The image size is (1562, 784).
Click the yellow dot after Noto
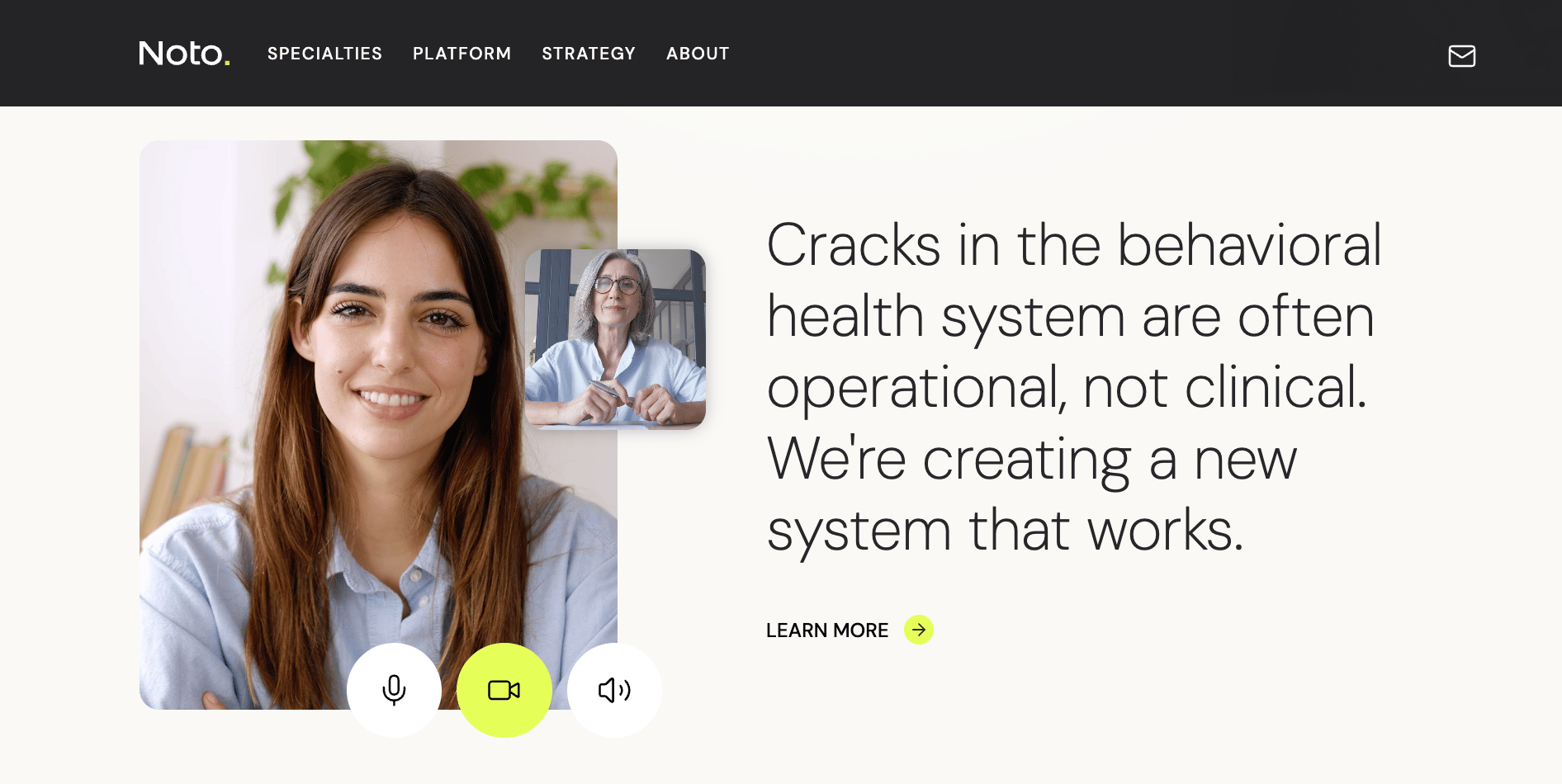pyautogui.click(x=227, y=63)
